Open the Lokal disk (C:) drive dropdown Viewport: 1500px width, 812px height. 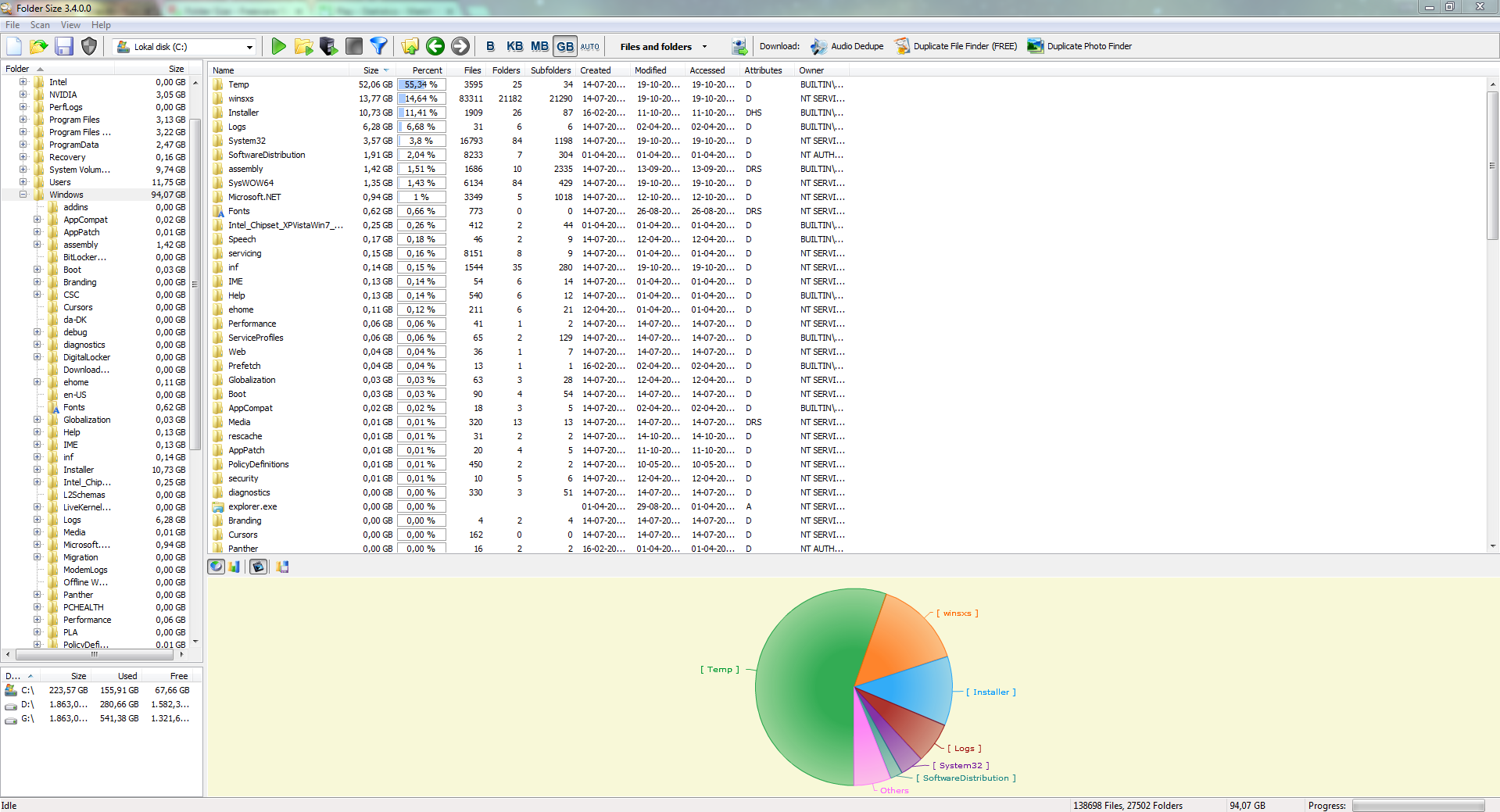point(184,47)
